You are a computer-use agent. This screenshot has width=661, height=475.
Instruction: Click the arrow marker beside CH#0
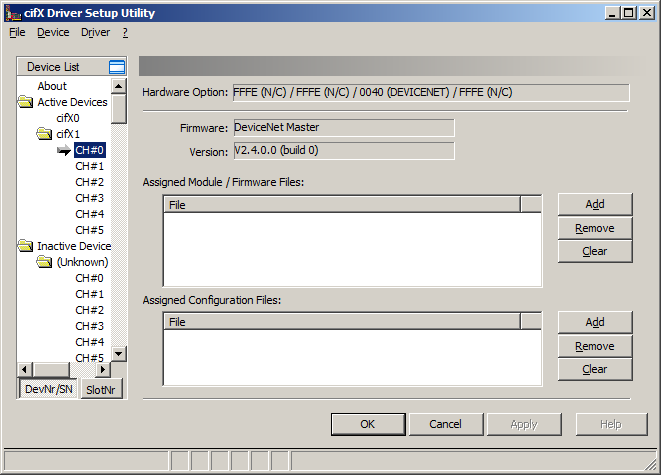pos(64,150)
